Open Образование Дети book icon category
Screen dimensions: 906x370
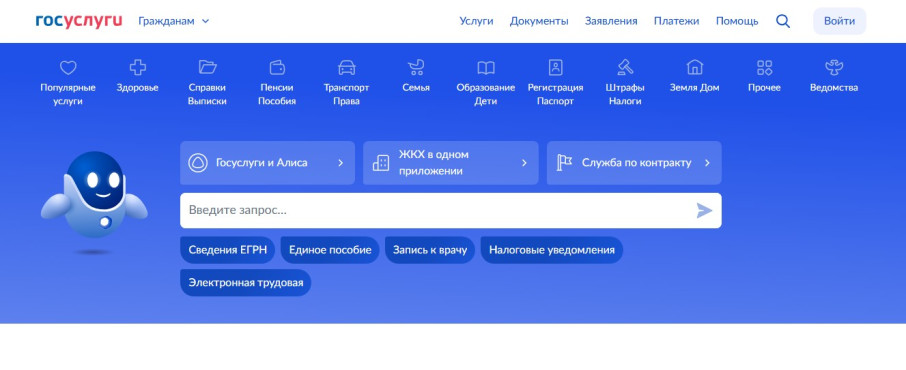pos(485,83)
